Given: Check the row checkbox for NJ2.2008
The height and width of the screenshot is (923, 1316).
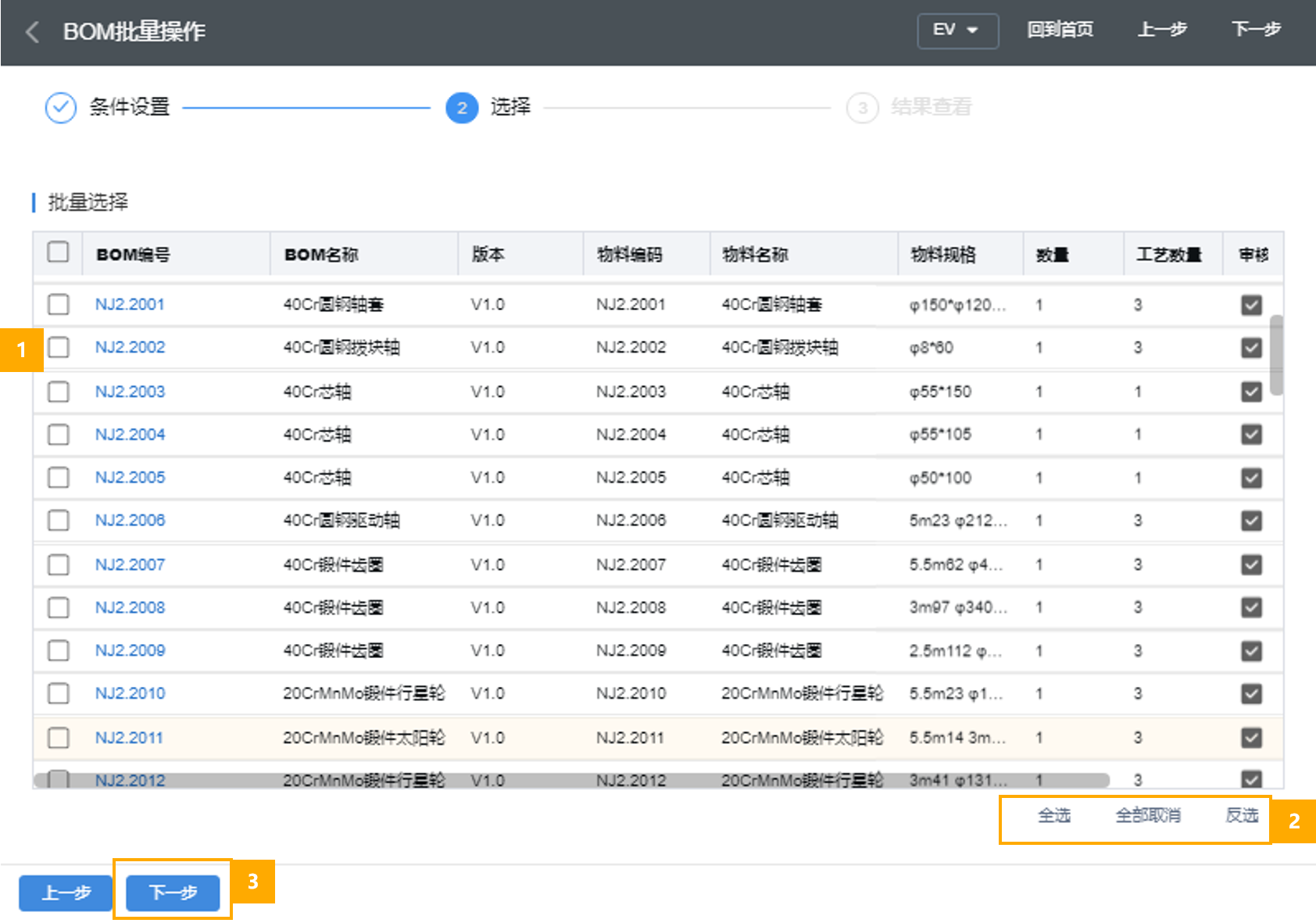Looking at the screenshot, I should 58,607.
